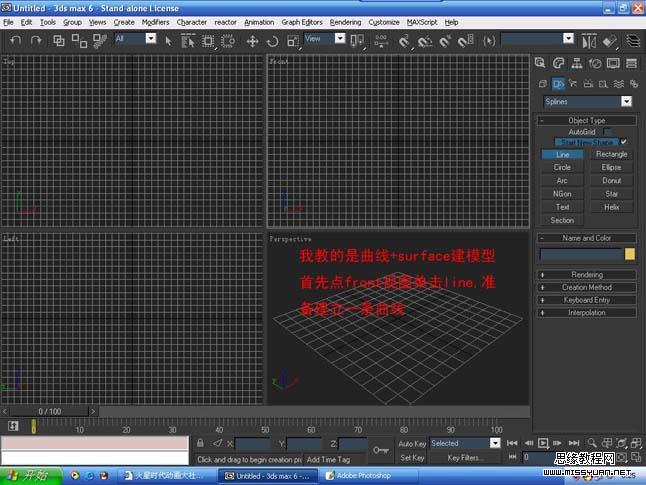Open the Graph Editors menu
Image resolution: width=646 pixels, height=485 pixels.
click(302, 22)
